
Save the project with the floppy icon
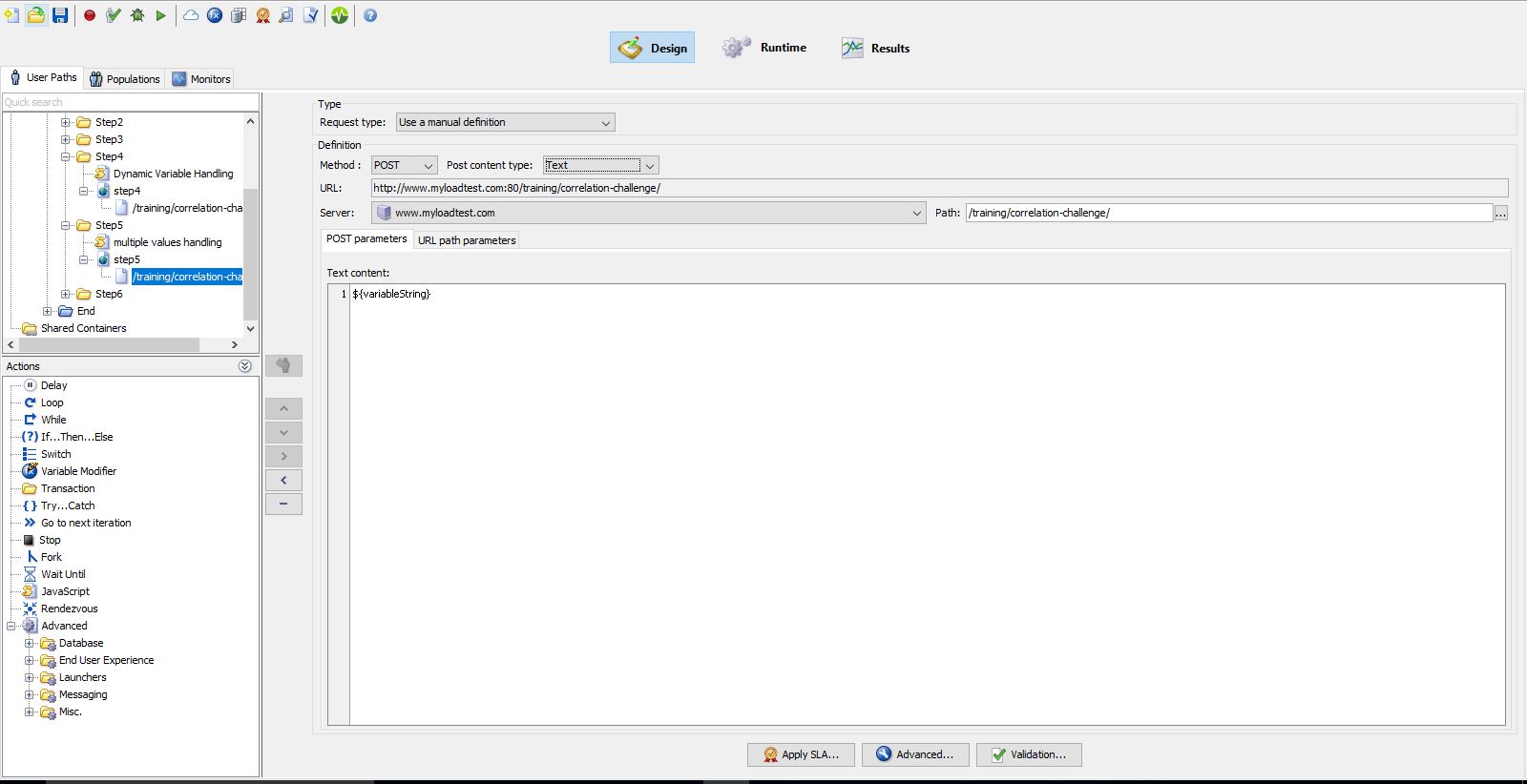pos(60,15)
